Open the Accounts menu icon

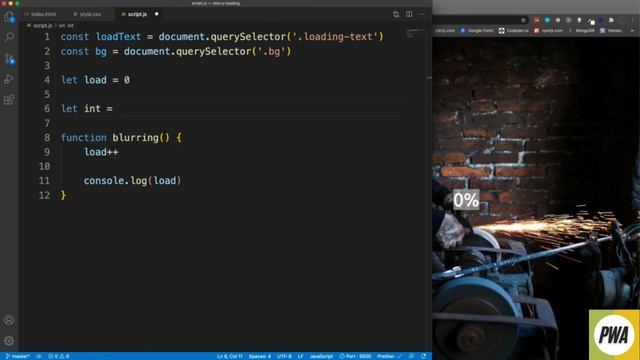(x=9, y=320)
